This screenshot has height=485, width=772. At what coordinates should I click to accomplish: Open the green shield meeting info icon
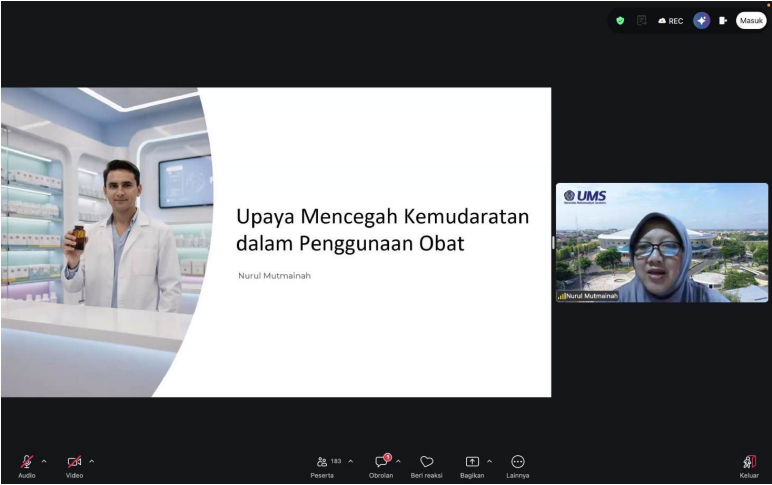[x=620, y=21]
